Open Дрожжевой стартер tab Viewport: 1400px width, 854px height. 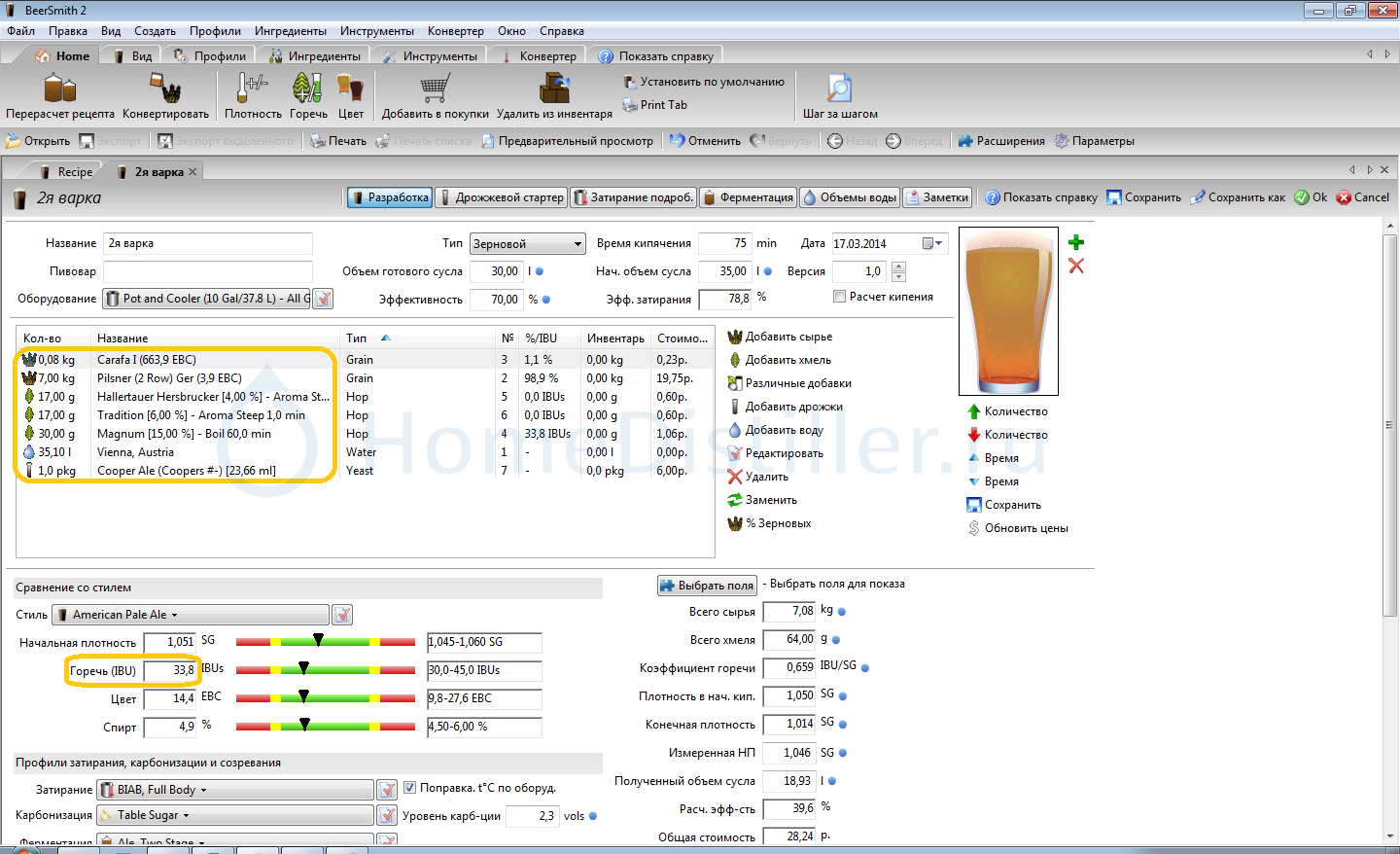pyautogui.click(x=501, y=197)
